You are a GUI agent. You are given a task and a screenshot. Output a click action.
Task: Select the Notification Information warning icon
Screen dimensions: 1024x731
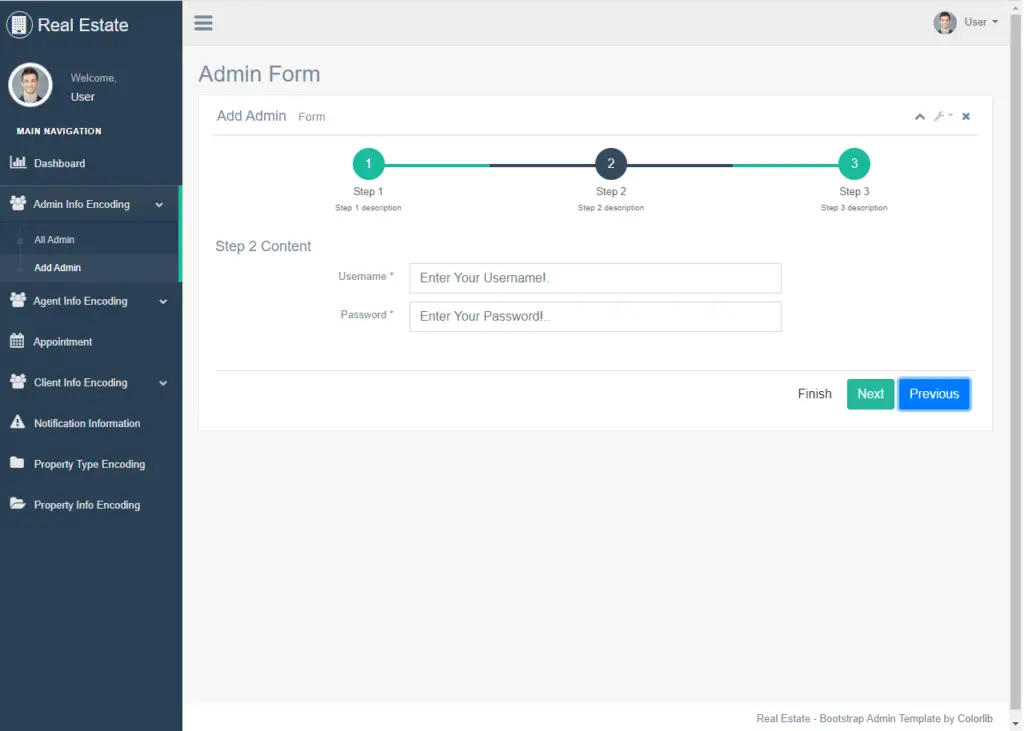(x=19, y=423)
